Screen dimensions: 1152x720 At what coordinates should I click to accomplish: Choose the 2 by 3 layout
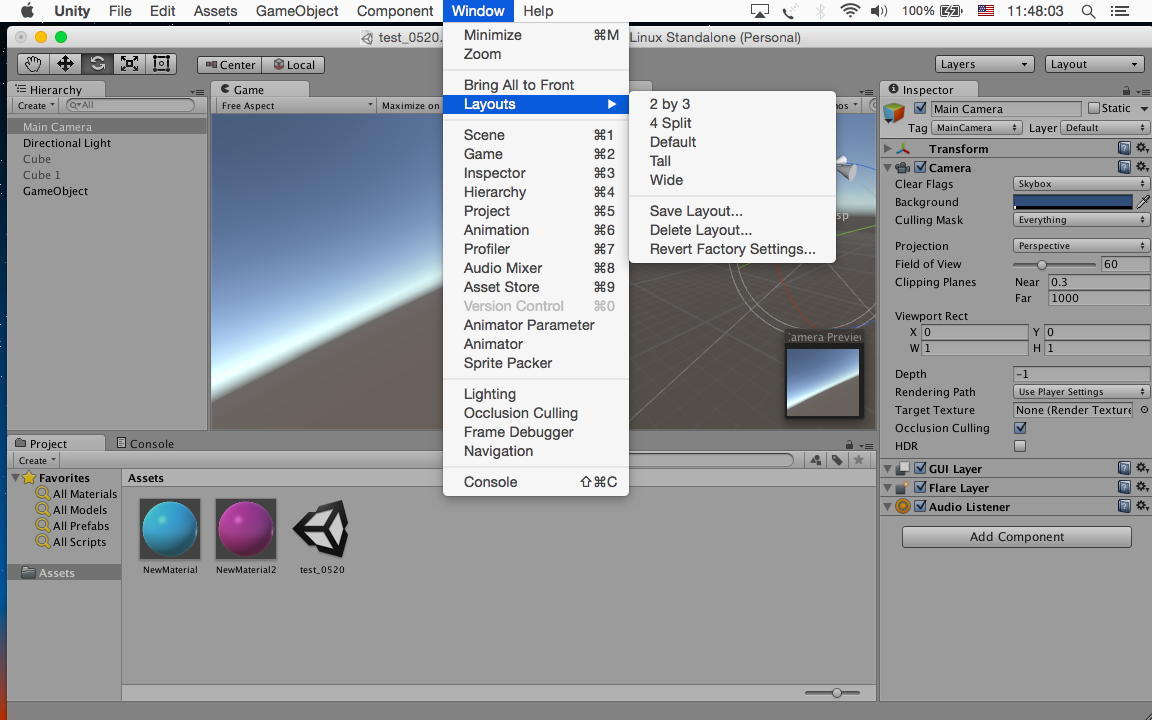670,104
